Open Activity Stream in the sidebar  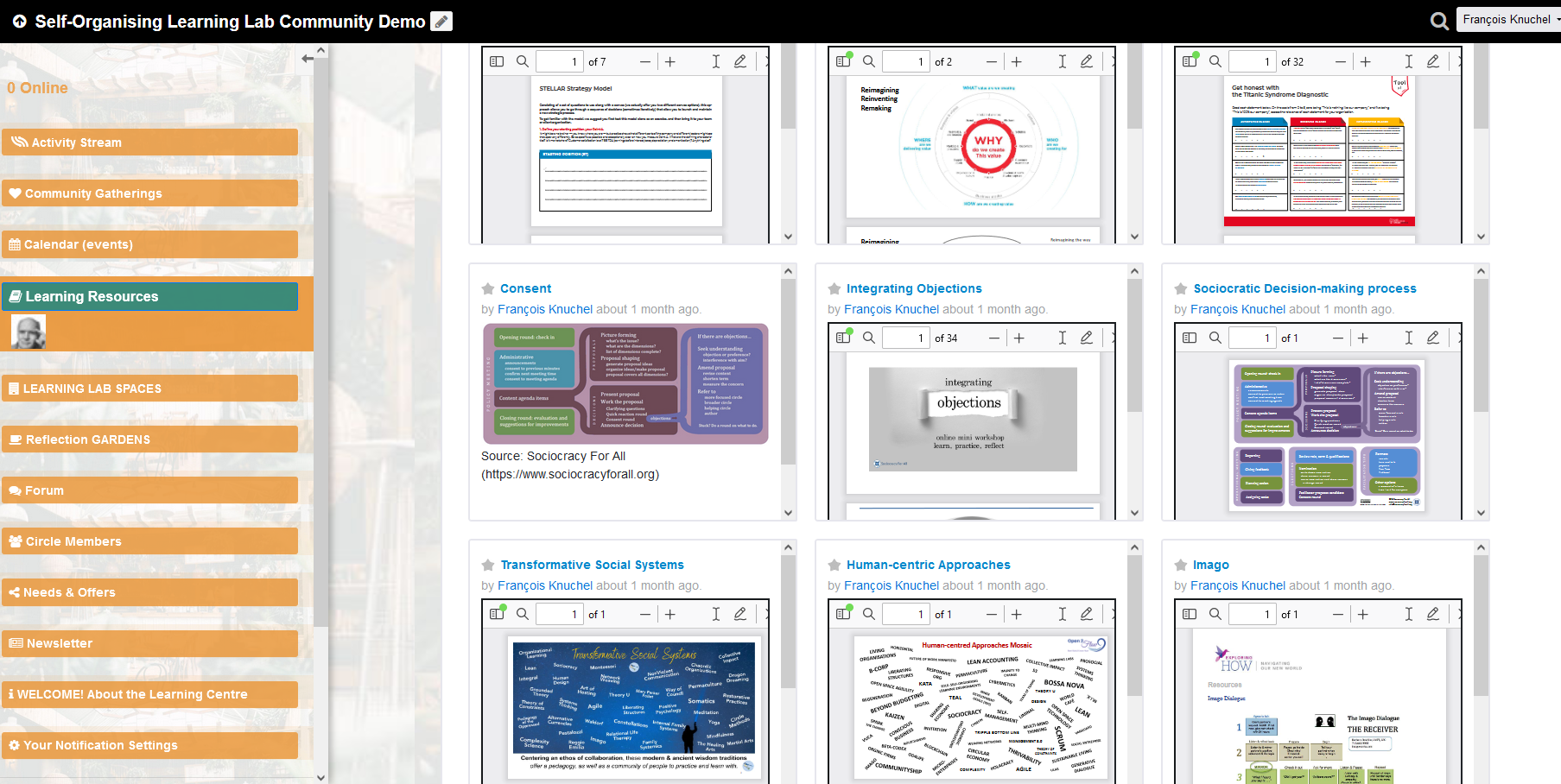point(150,142)
